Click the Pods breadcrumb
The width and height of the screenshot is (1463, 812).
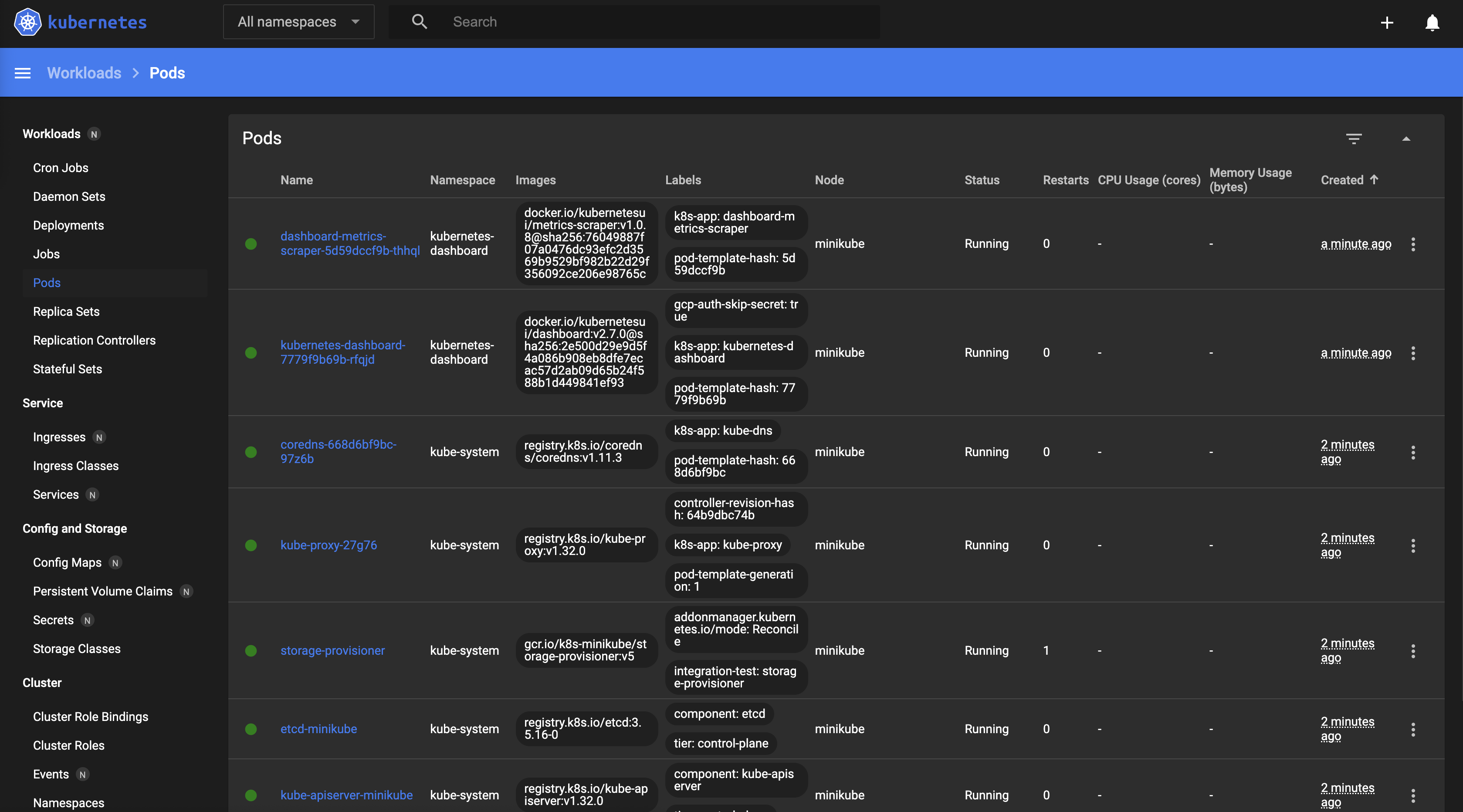coord(167,73)
